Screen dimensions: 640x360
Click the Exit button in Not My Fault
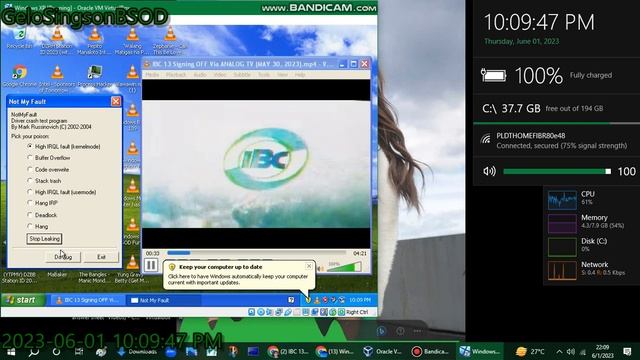click(101, 257)
